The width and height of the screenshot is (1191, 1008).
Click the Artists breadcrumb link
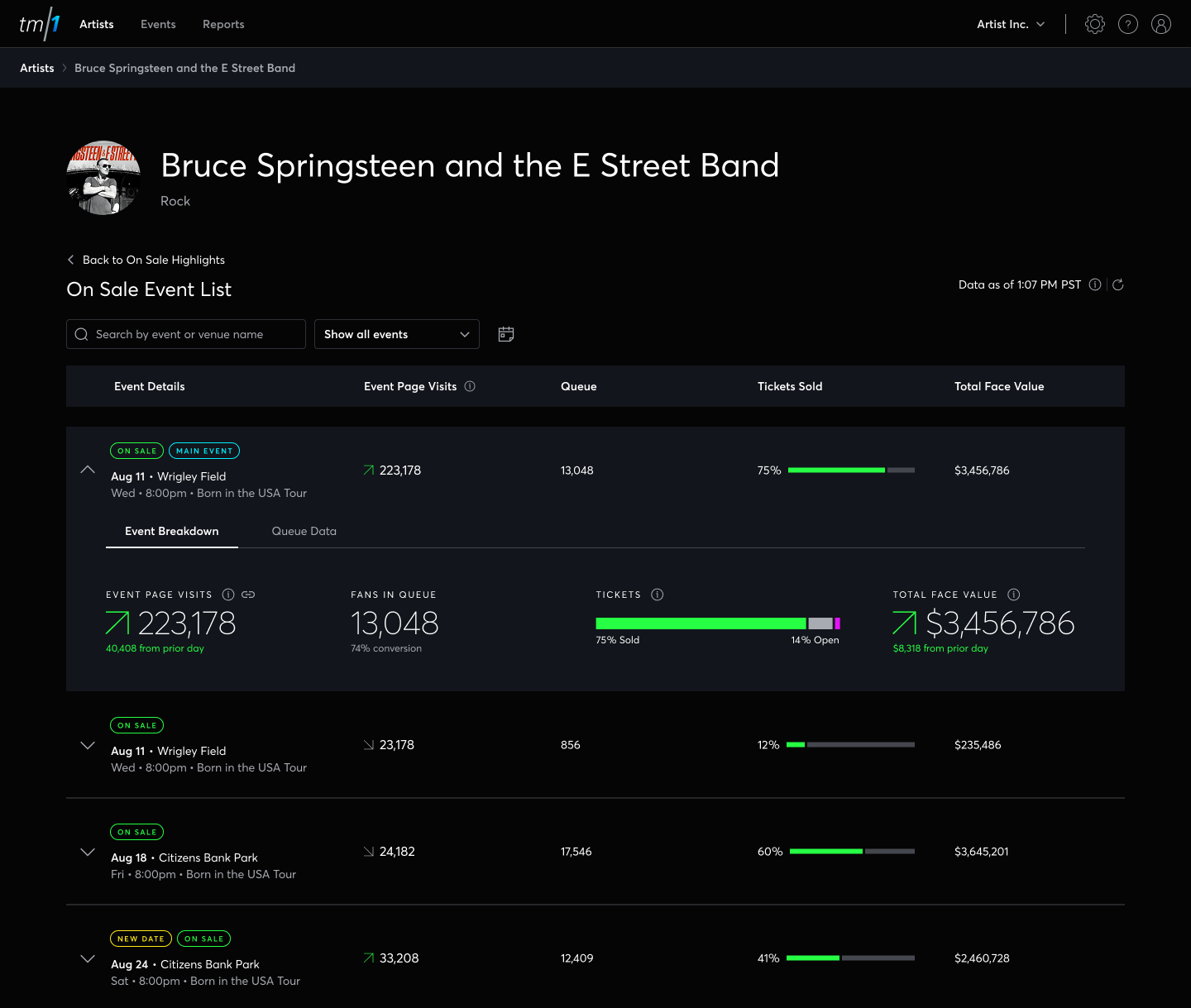click(37, 68)
